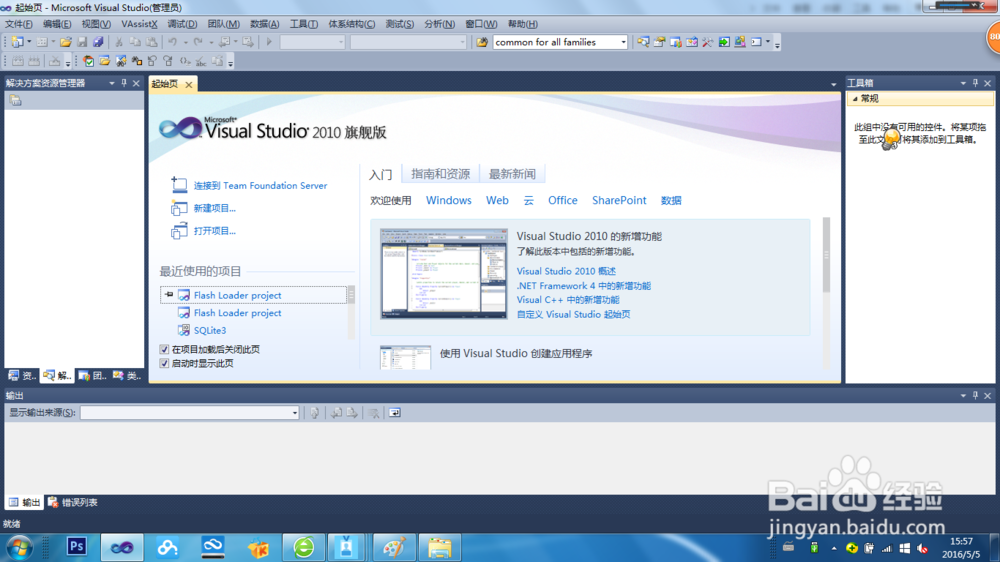Click the '.NET Framework 4' new features link
This screenshot has height=562, width=1000.
584,286
